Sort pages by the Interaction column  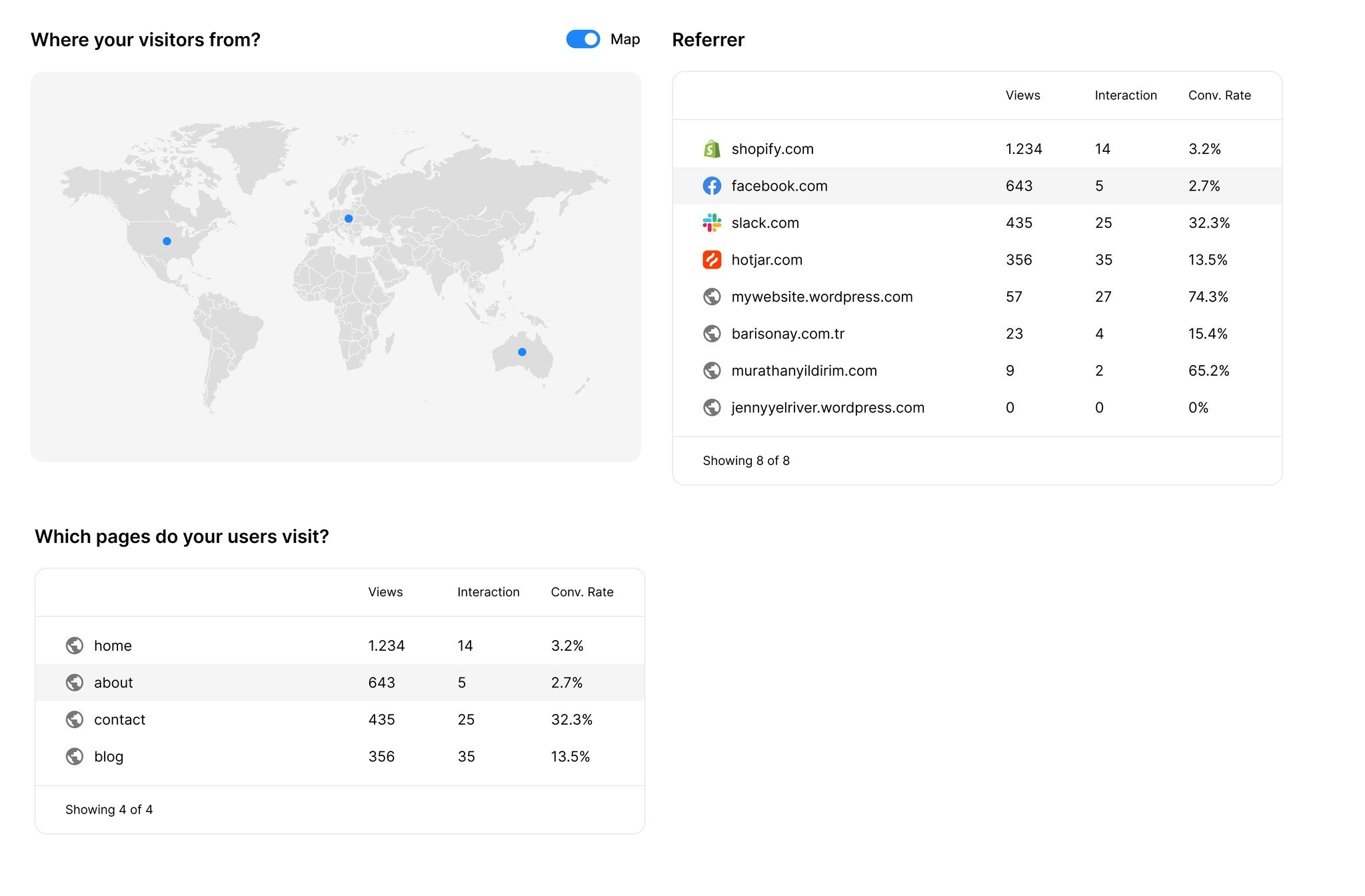point(488,592)
